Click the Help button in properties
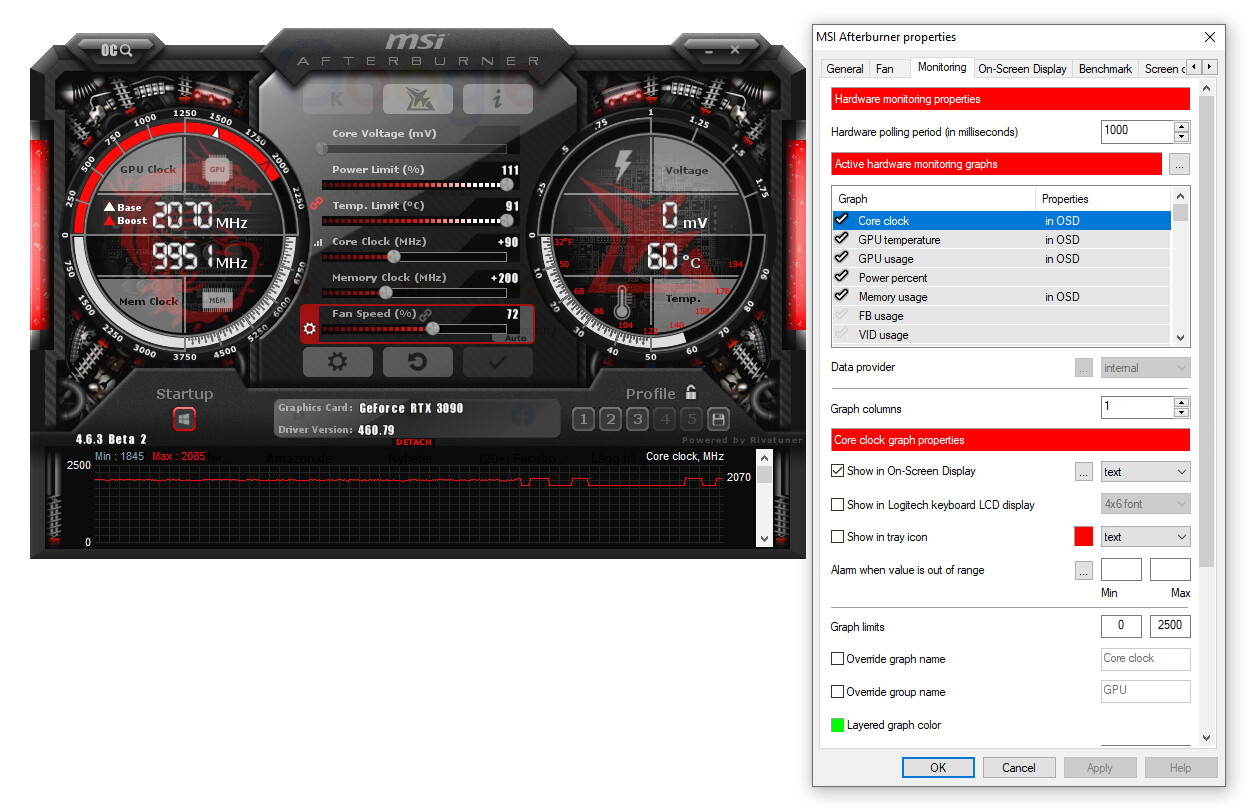Image resolution: width=1247 pixels, height=809 pixels. (1180, 768)
